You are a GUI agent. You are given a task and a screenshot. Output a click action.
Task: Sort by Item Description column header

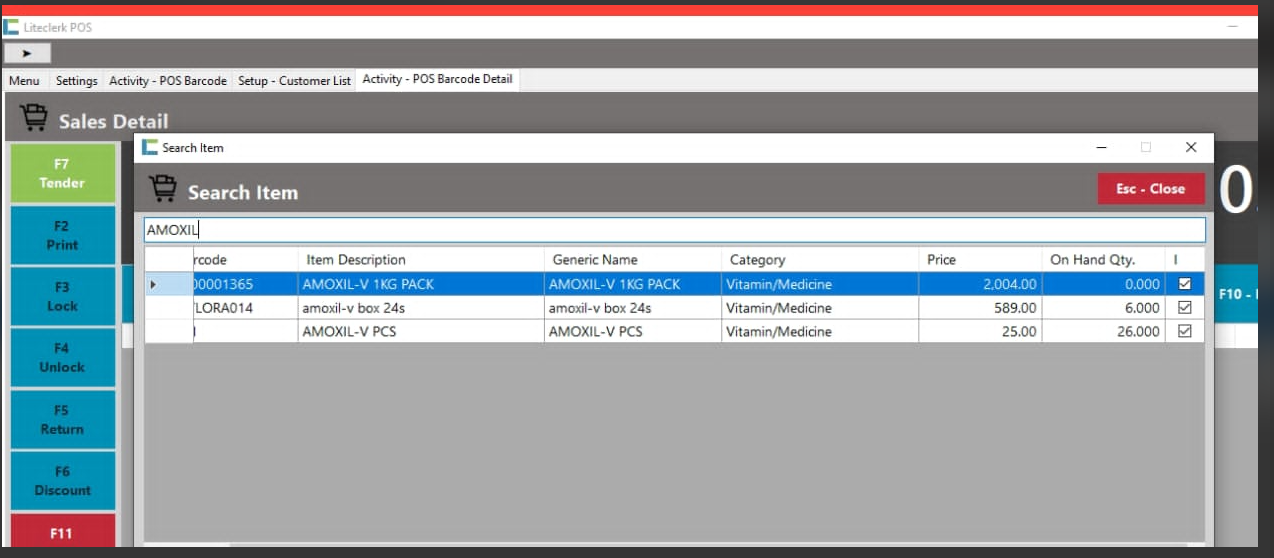(x=421, y=260)
